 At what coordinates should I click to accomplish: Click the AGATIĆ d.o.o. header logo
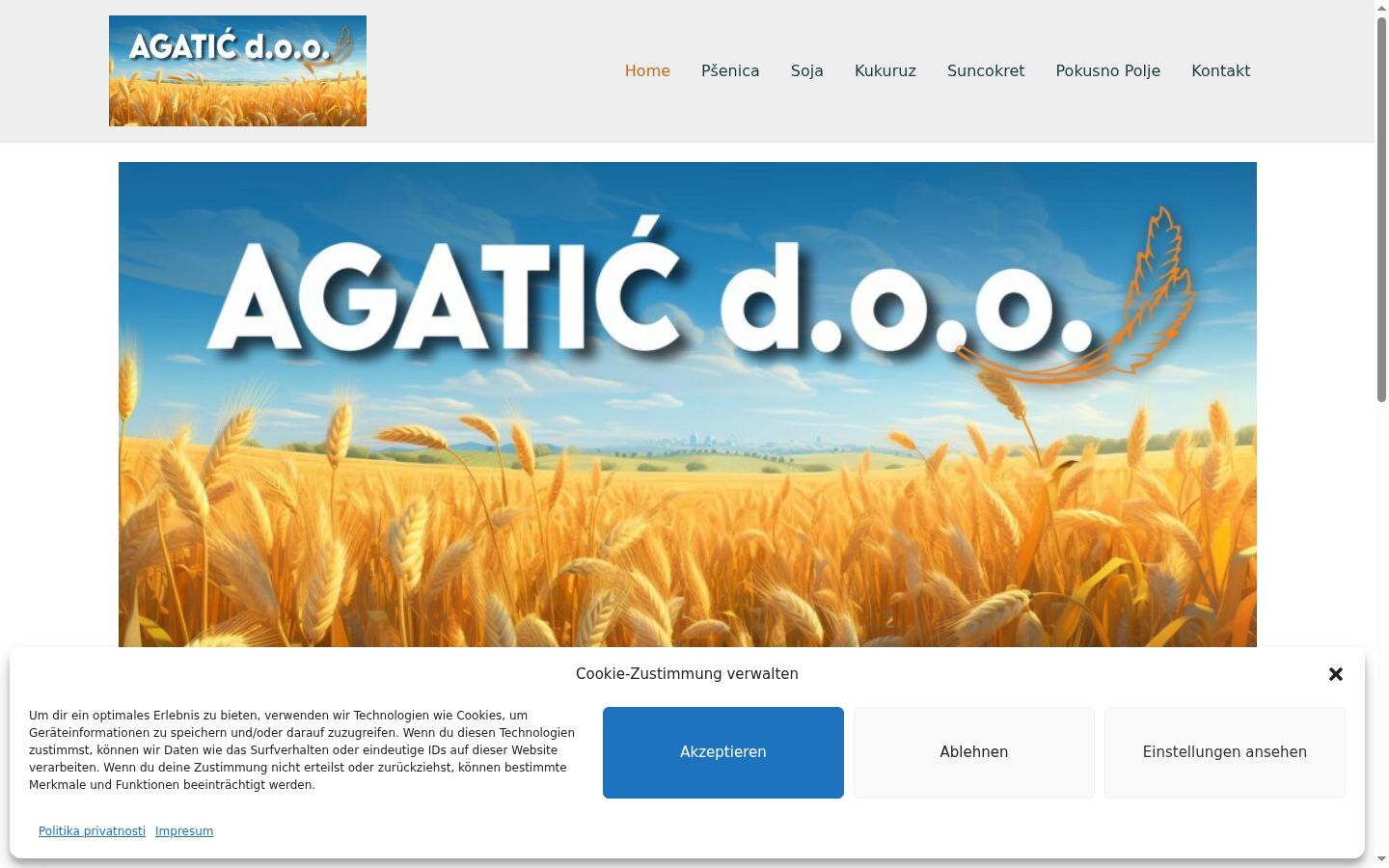(x=237, y=70)
